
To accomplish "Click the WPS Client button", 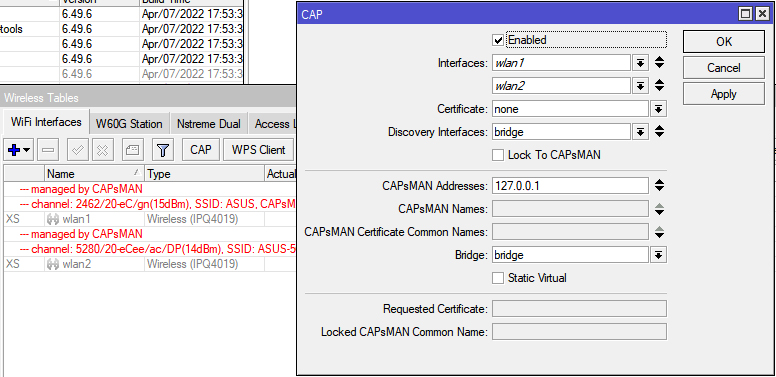I will click(258, 150).
